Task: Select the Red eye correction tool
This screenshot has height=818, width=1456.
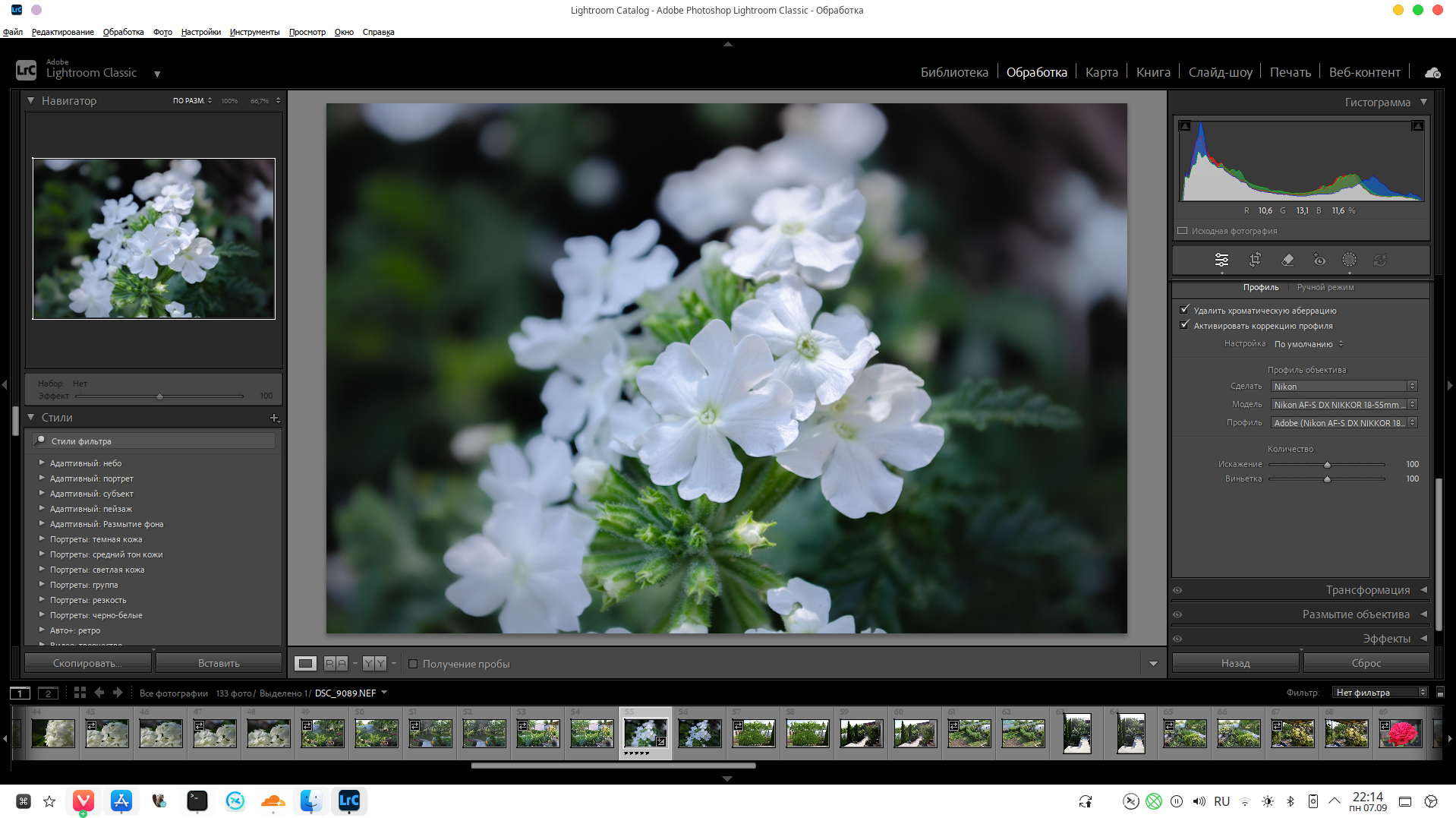Action: pyautogui.click(x=1319, y=261)
